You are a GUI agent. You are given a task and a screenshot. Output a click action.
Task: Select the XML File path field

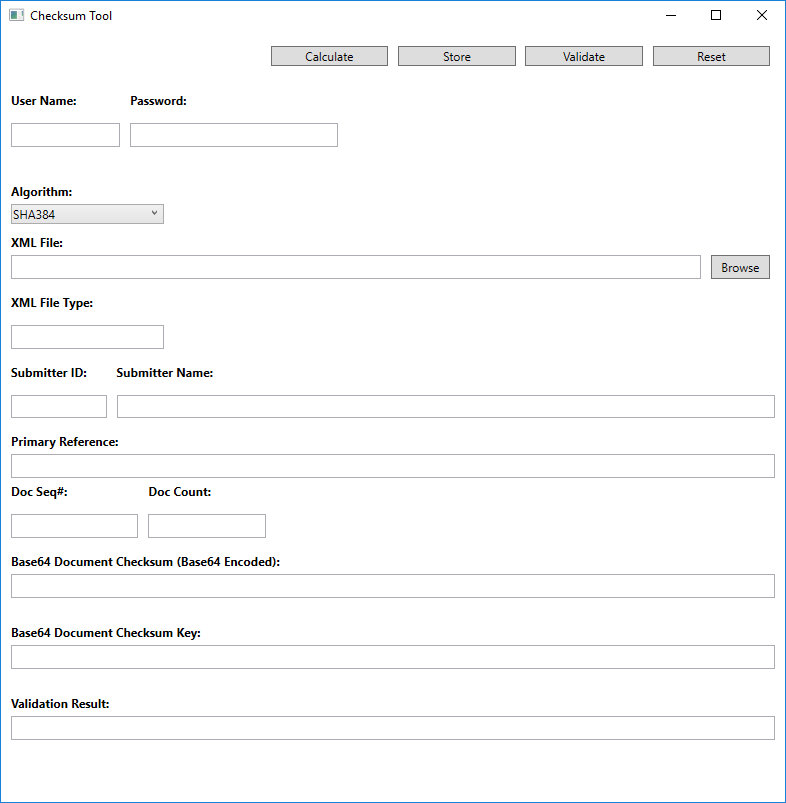tap(355, 267)
